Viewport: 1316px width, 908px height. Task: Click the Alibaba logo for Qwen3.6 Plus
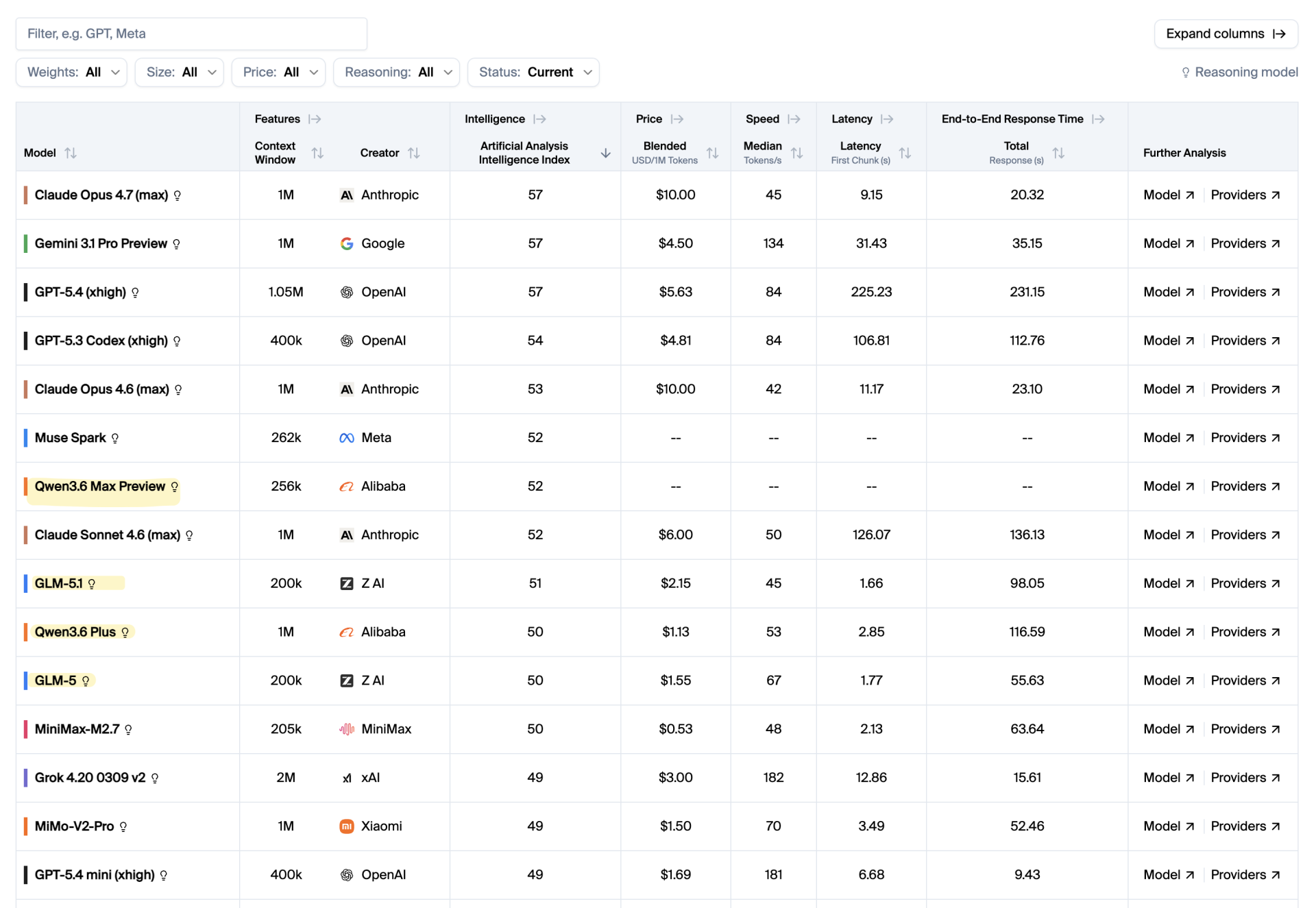pos(347,632)
